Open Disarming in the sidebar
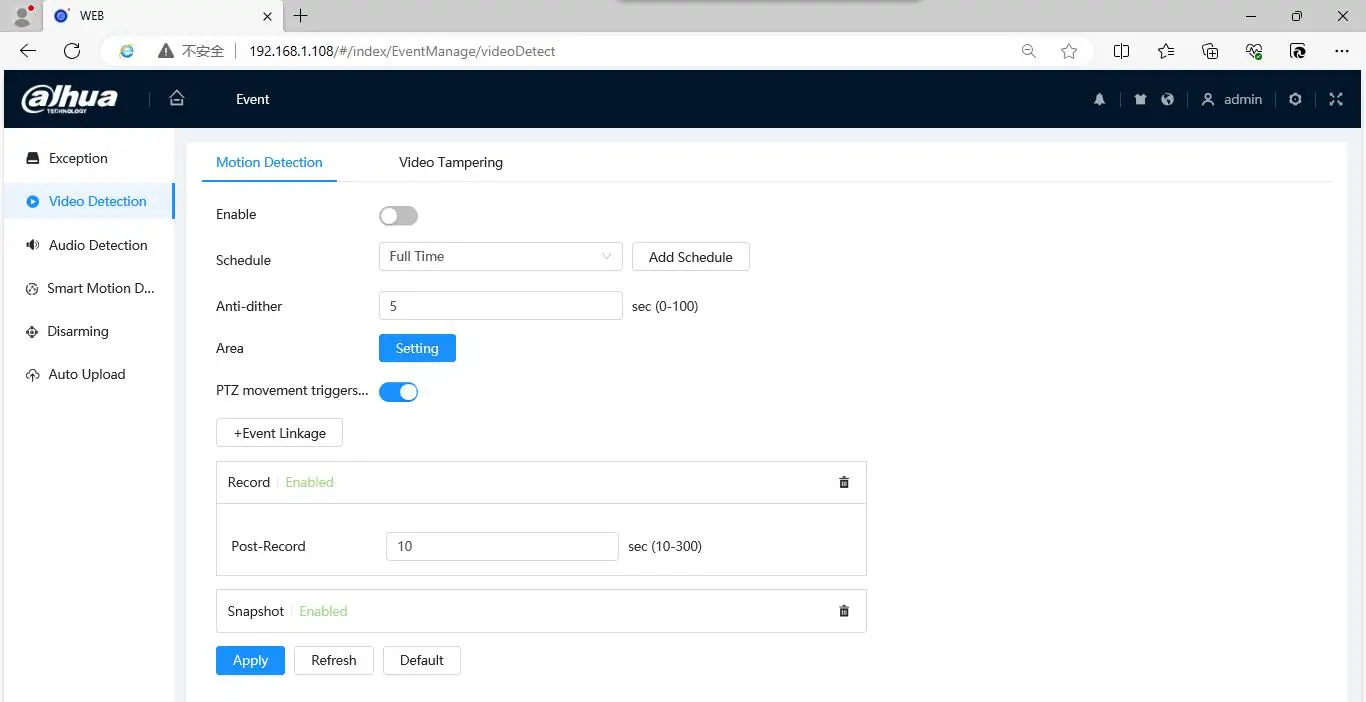1366x702 pixels. coord(88,331)
